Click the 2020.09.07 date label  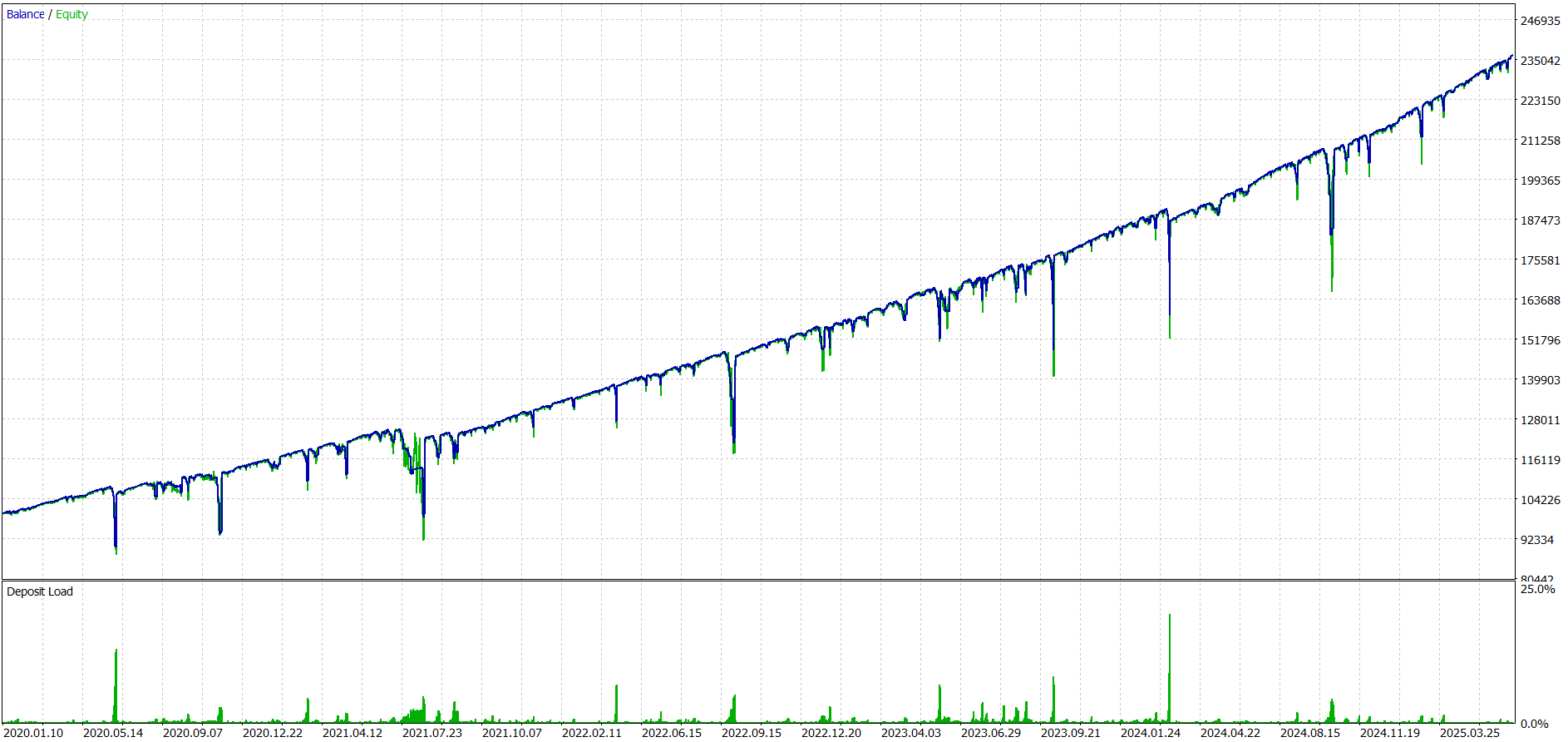tap(193, 733)
